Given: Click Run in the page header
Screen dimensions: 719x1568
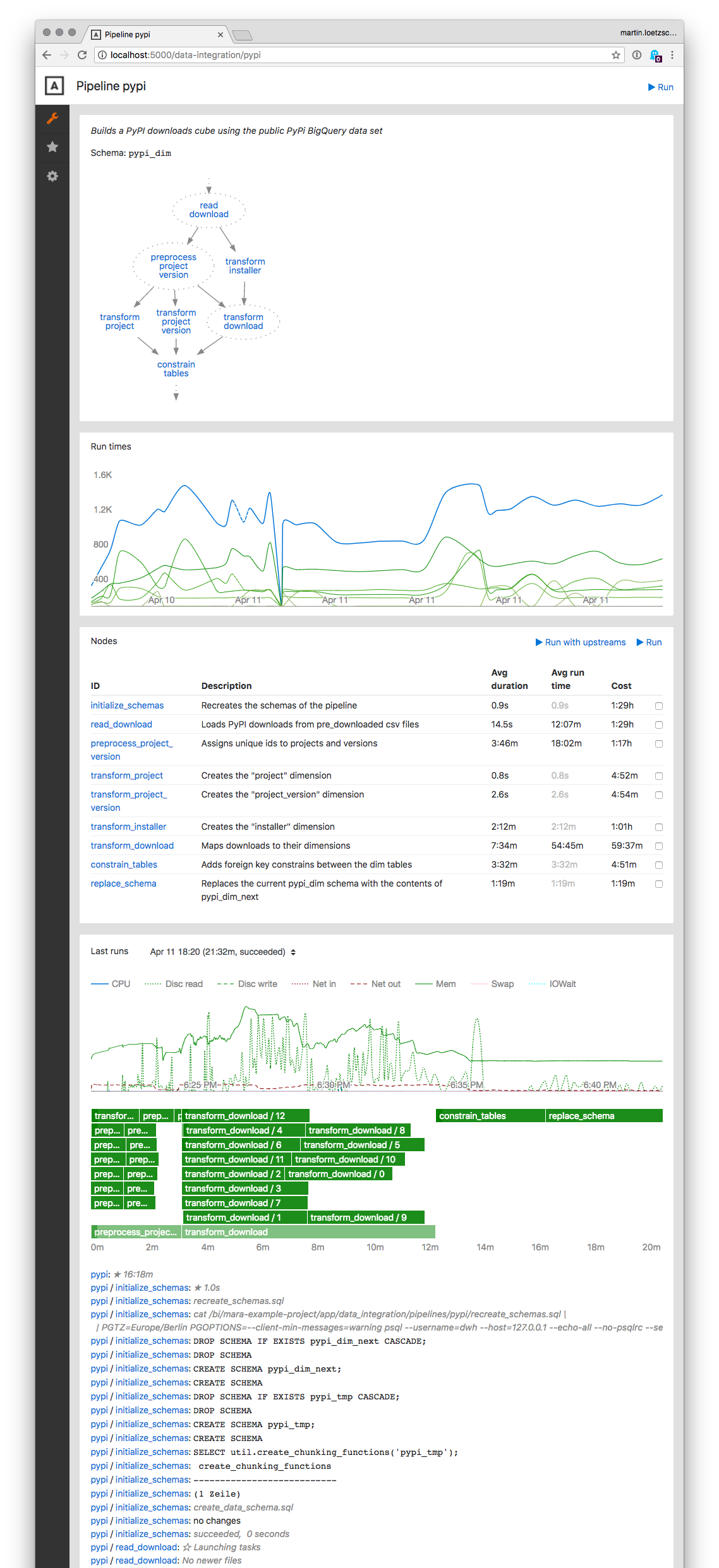Looking at the screenshot, I should tap(661, 87).
